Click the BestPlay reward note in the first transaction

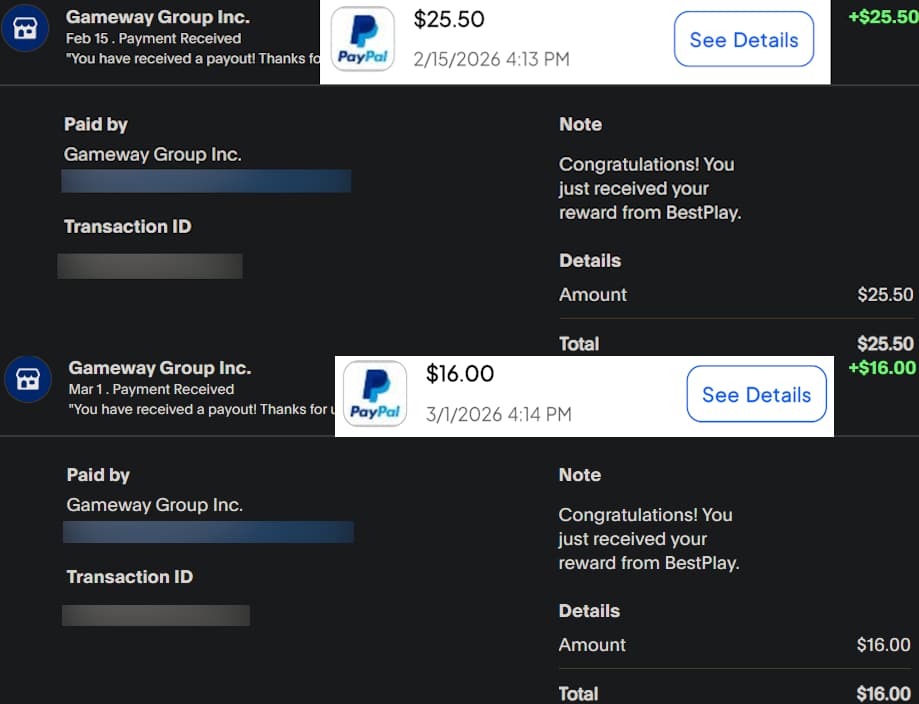coord(649,188)
